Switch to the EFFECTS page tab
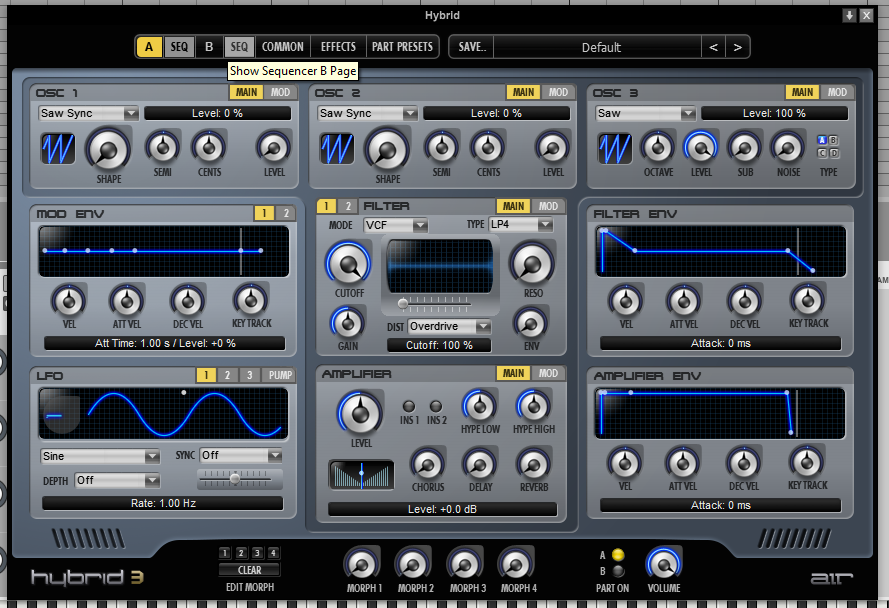Screen dimensions: 889x608 [x=338, y=47]
